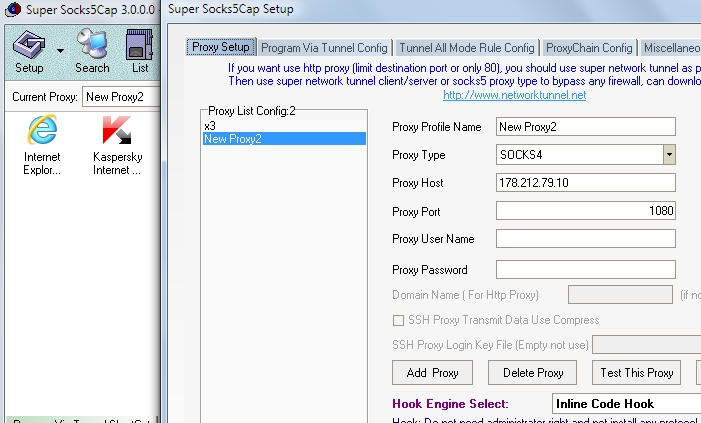This screenshot has height=423, width=701.
Task: Select x3 in Proxy List
Action: (x=284, y=126)
